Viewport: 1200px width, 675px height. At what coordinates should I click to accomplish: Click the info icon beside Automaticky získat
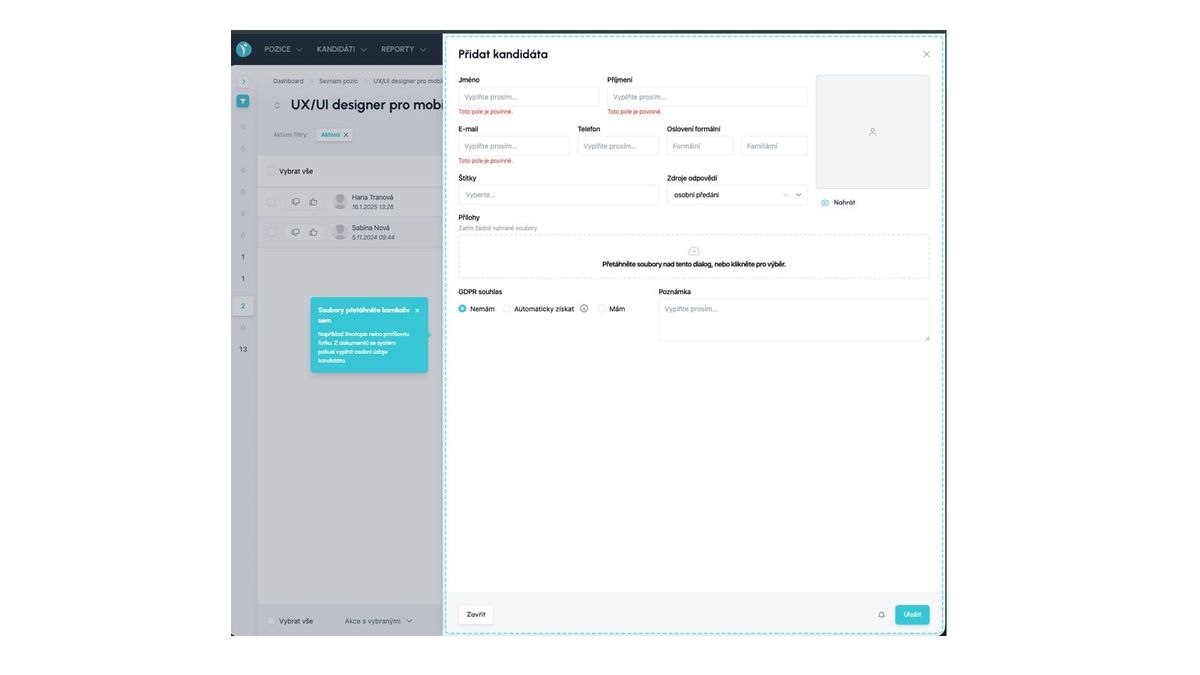point(584,309)
